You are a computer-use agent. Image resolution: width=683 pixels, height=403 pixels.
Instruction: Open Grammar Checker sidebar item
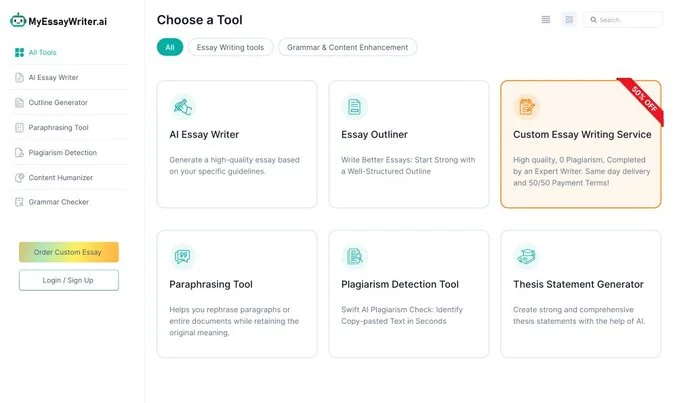[x=58, y=202]
